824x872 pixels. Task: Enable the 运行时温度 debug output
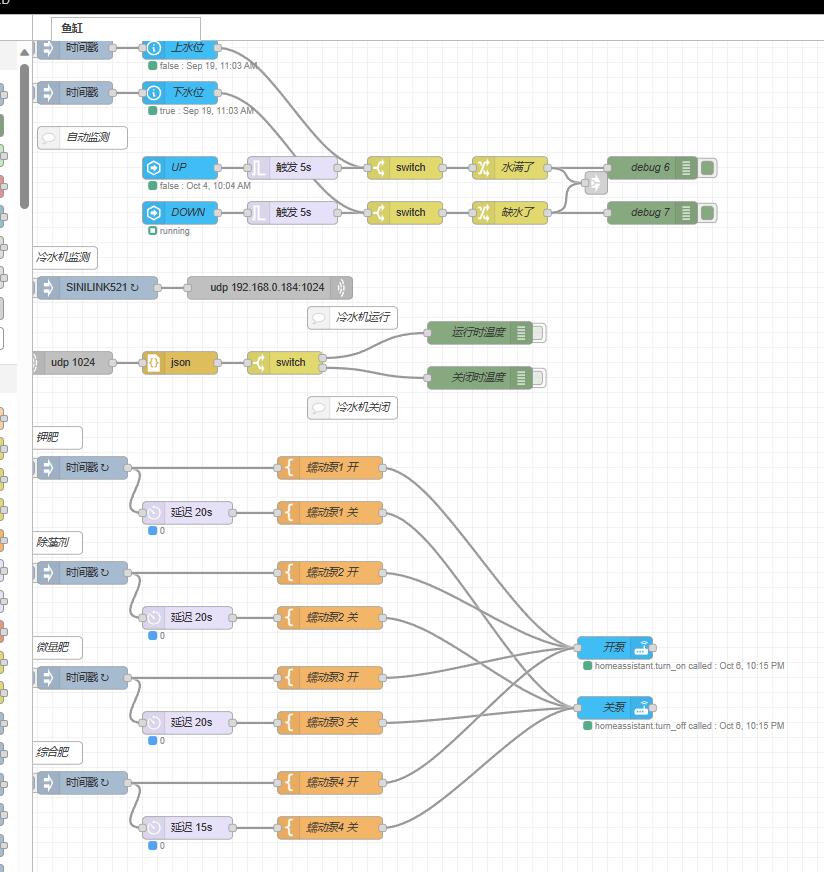coord(538,333)
